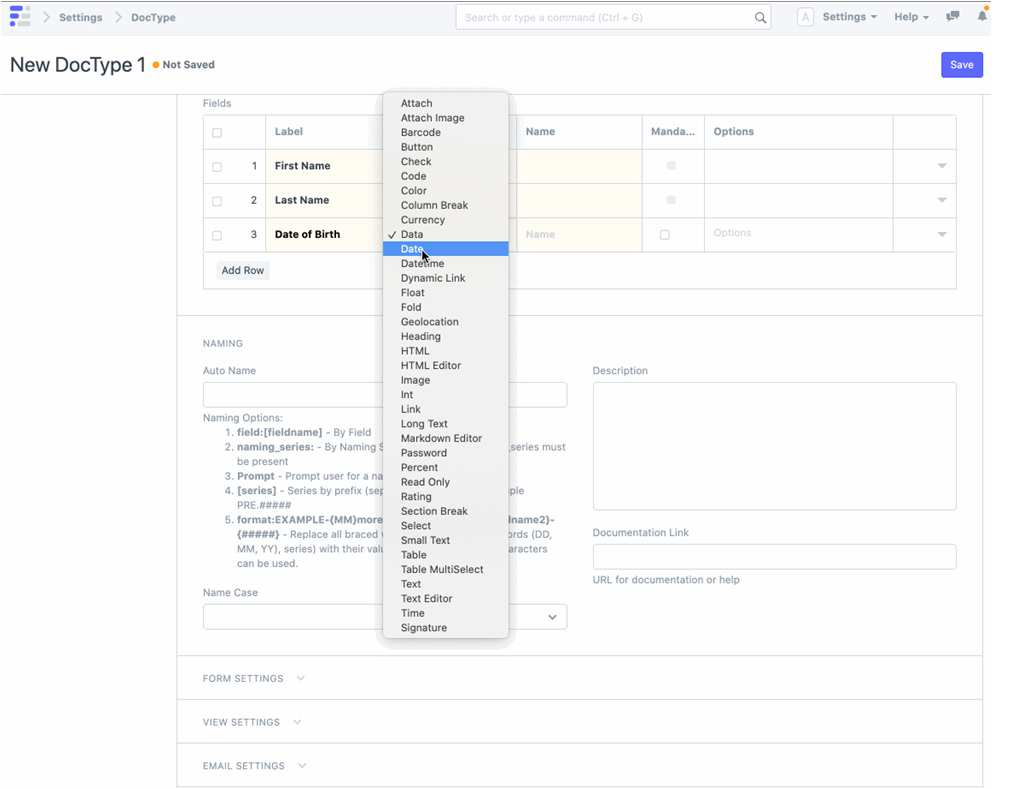Open the notifications bell icon
Viewport: 1014px width, 789px height.
(x=982, y=16)
